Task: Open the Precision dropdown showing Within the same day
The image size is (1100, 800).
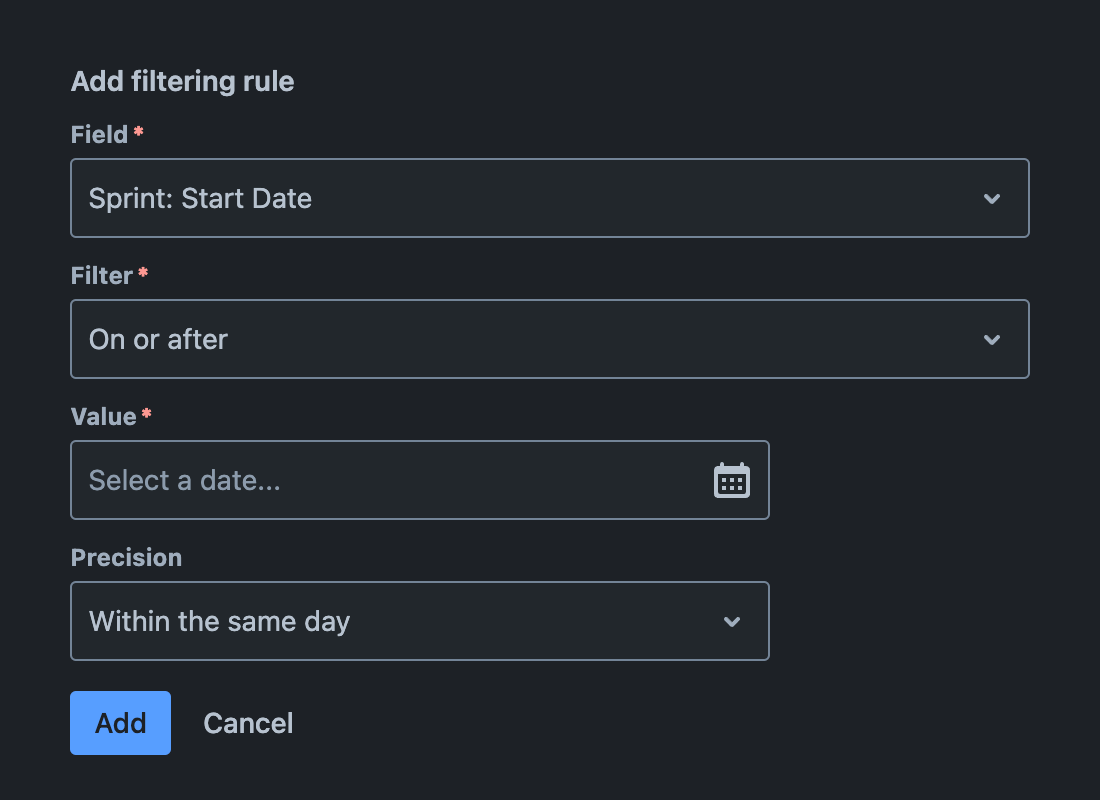Action: pos(420,621)
